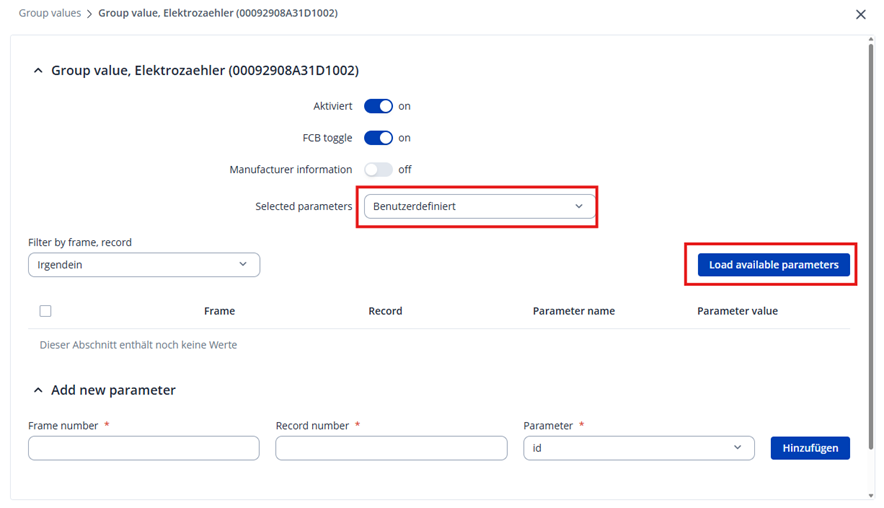Collapse the Group value, Elektrozaehler section

[39, 71]
